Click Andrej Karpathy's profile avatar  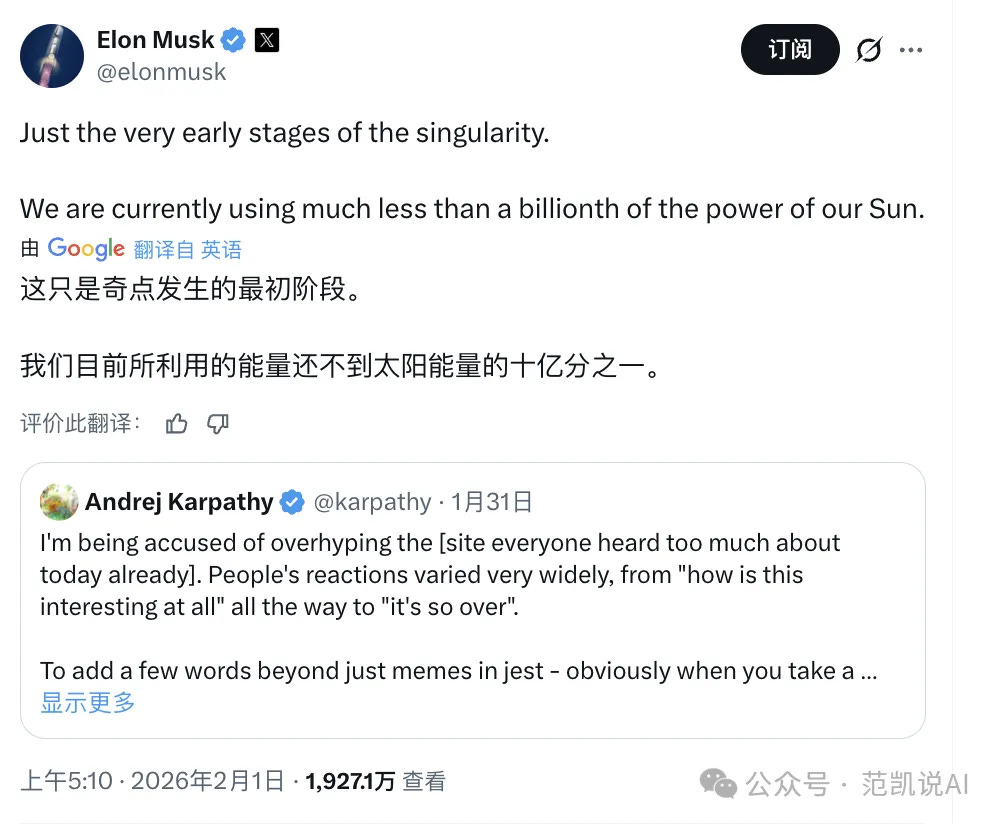coord(59,502)
